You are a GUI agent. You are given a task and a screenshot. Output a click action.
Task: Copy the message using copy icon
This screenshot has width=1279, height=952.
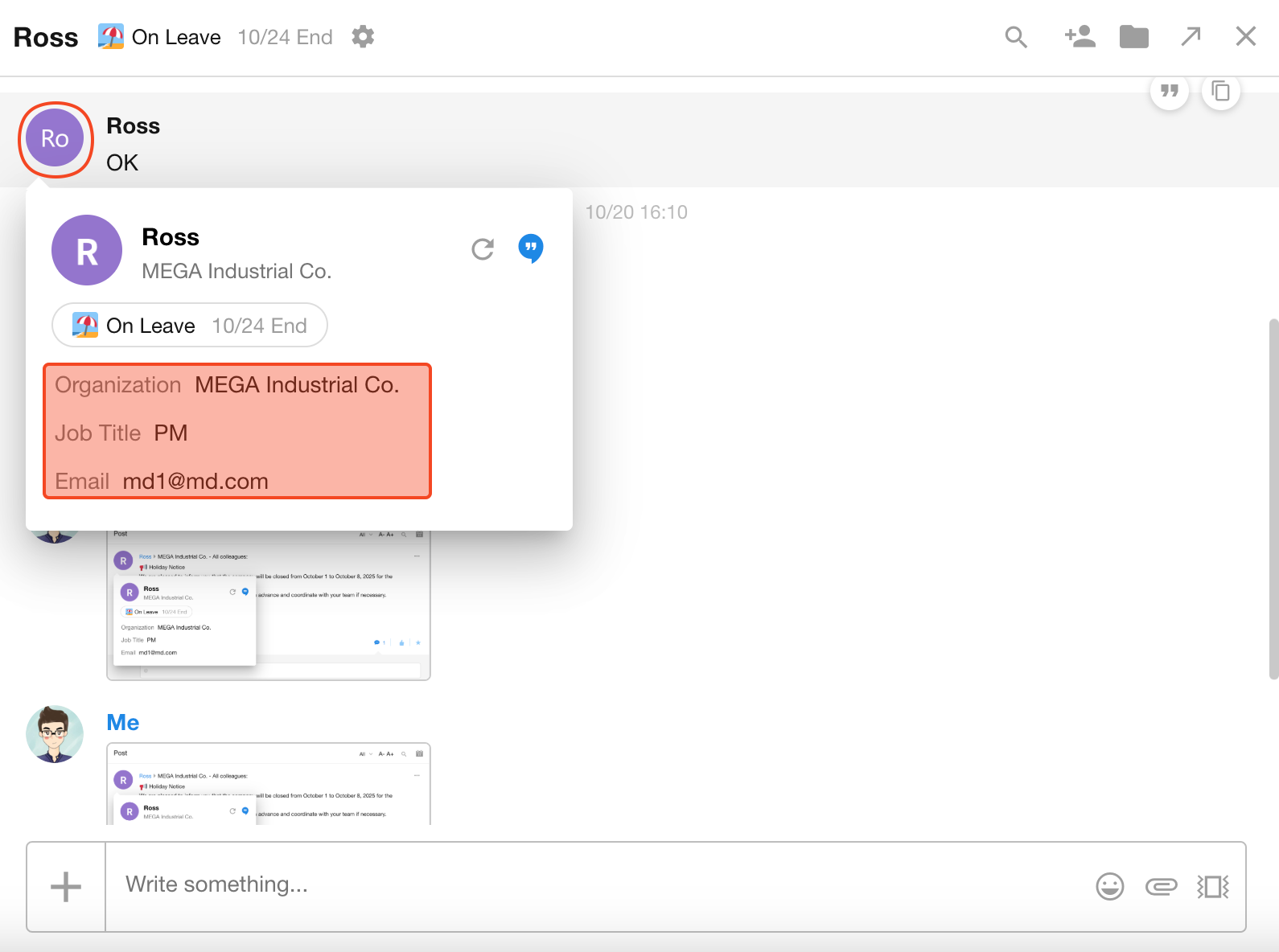coord(1220,92)
